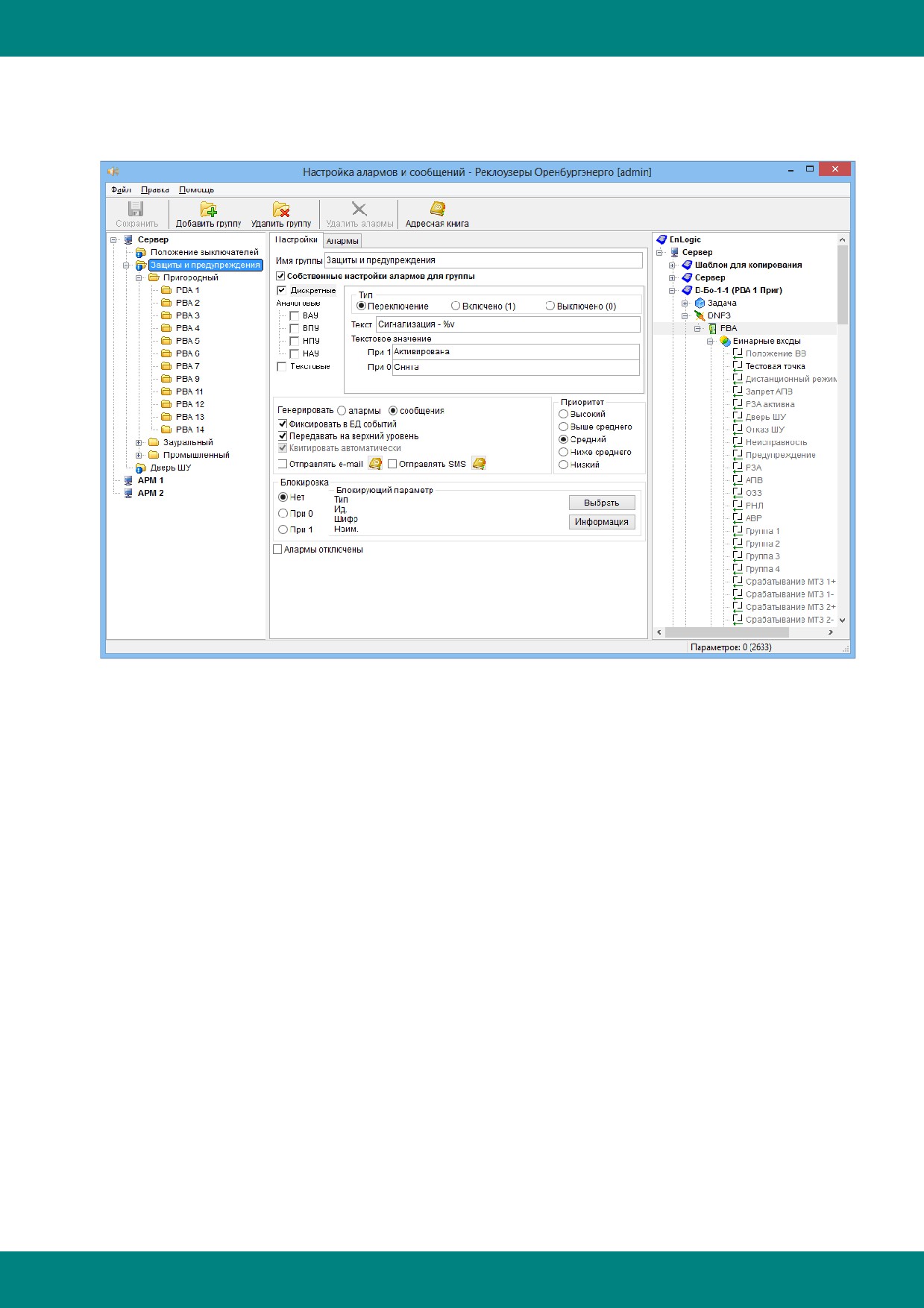Image resolution: width=924 pixels, height=1308 pixels.
Task: Select the РВА 9 folder icon
Action: click(x=166, y=379)
